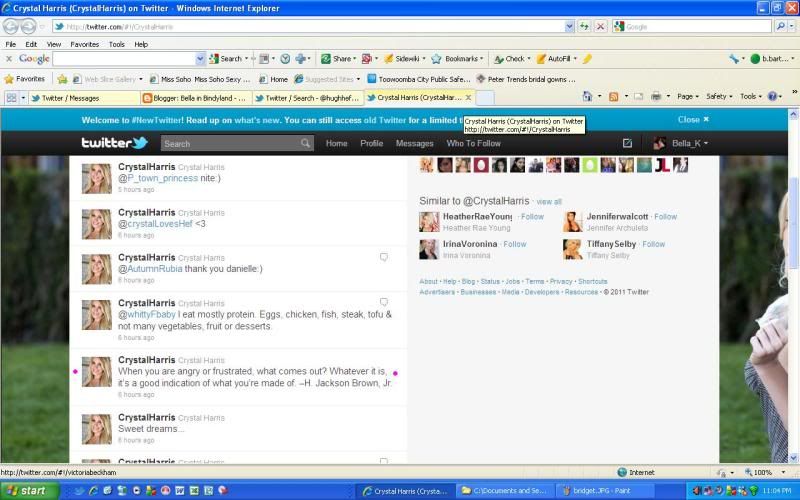Viewport: 800px width, 500px height.
Task: Click reply bubble on whittyFbaby tweet
Action: pos(384,302)
